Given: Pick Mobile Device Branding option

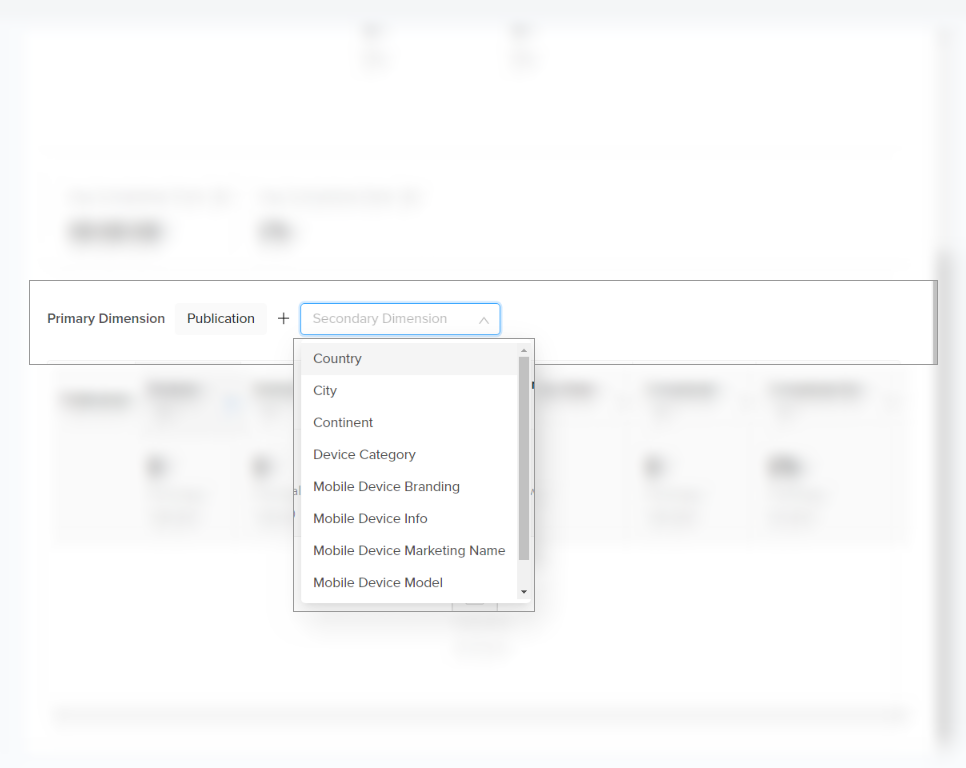Looking at the screenshot, I should [386, 486].
